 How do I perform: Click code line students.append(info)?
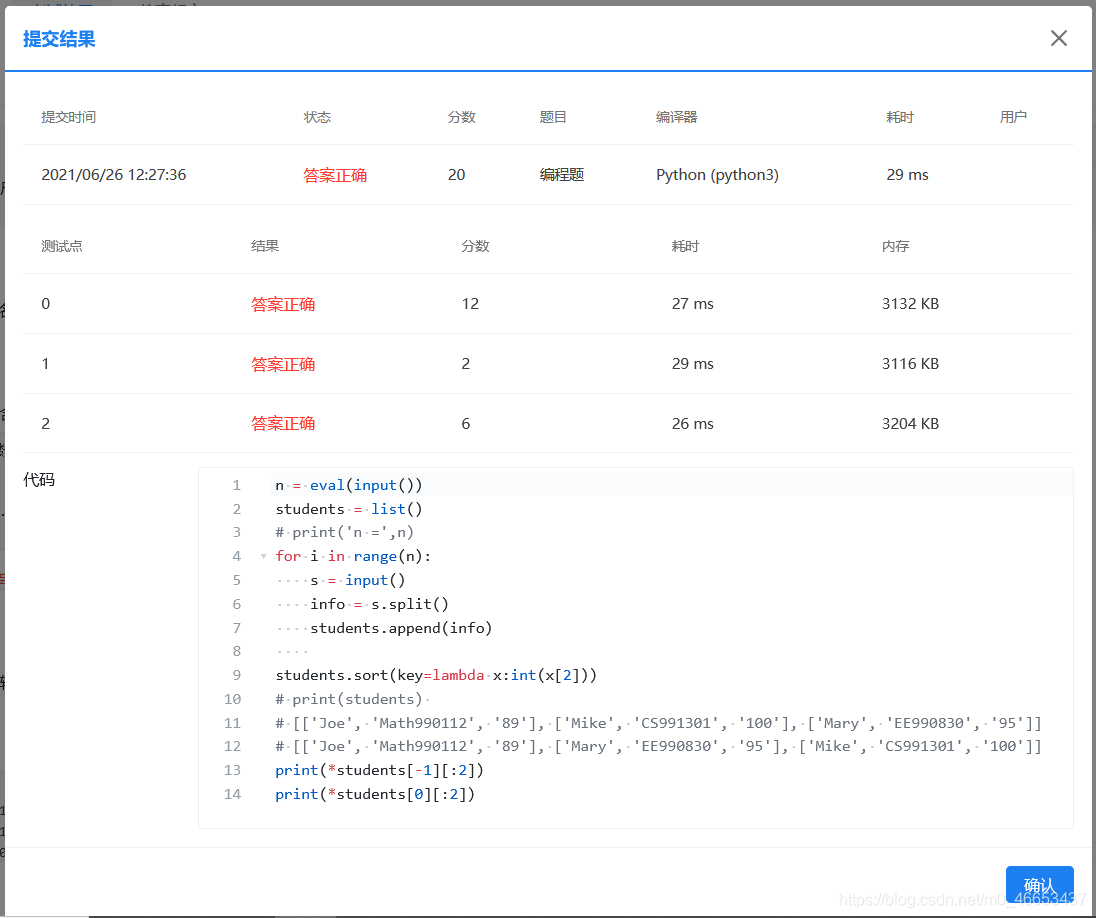coord(401,628)
